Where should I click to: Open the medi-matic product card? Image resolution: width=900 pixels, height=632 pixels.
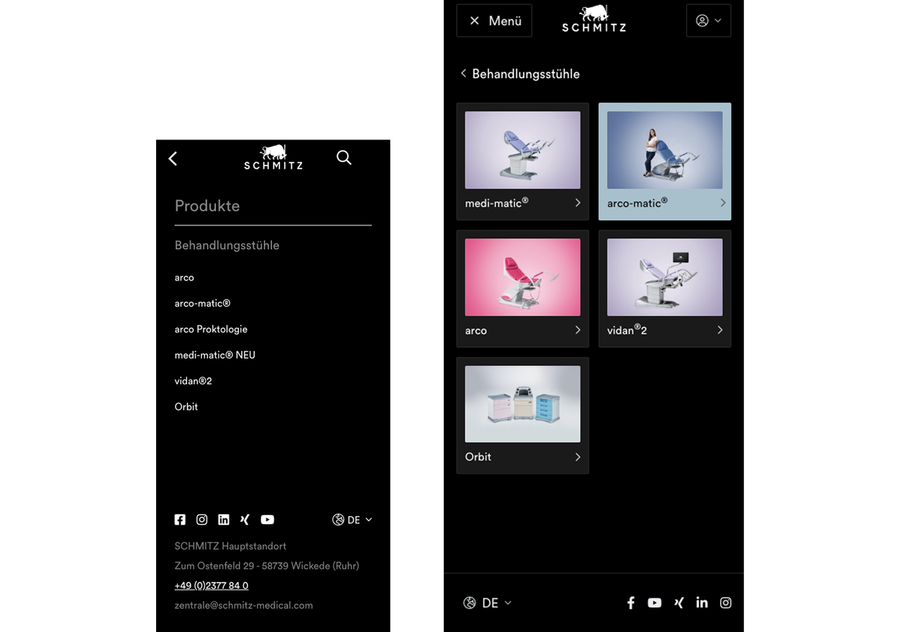[x=522, y=161]
